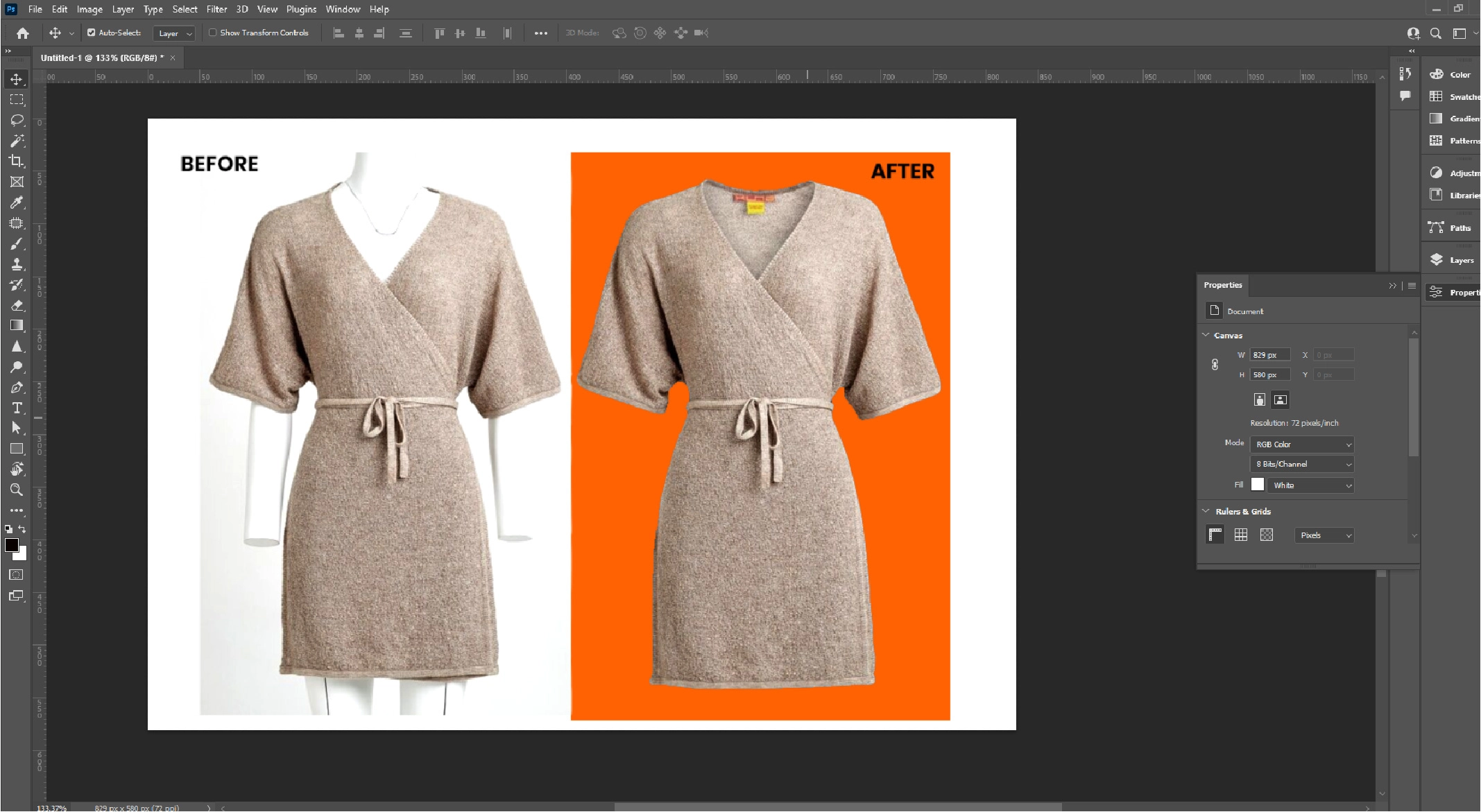Open the Image menu
1481x812 pixels.
pyautogui.click(x=90, y=9)
